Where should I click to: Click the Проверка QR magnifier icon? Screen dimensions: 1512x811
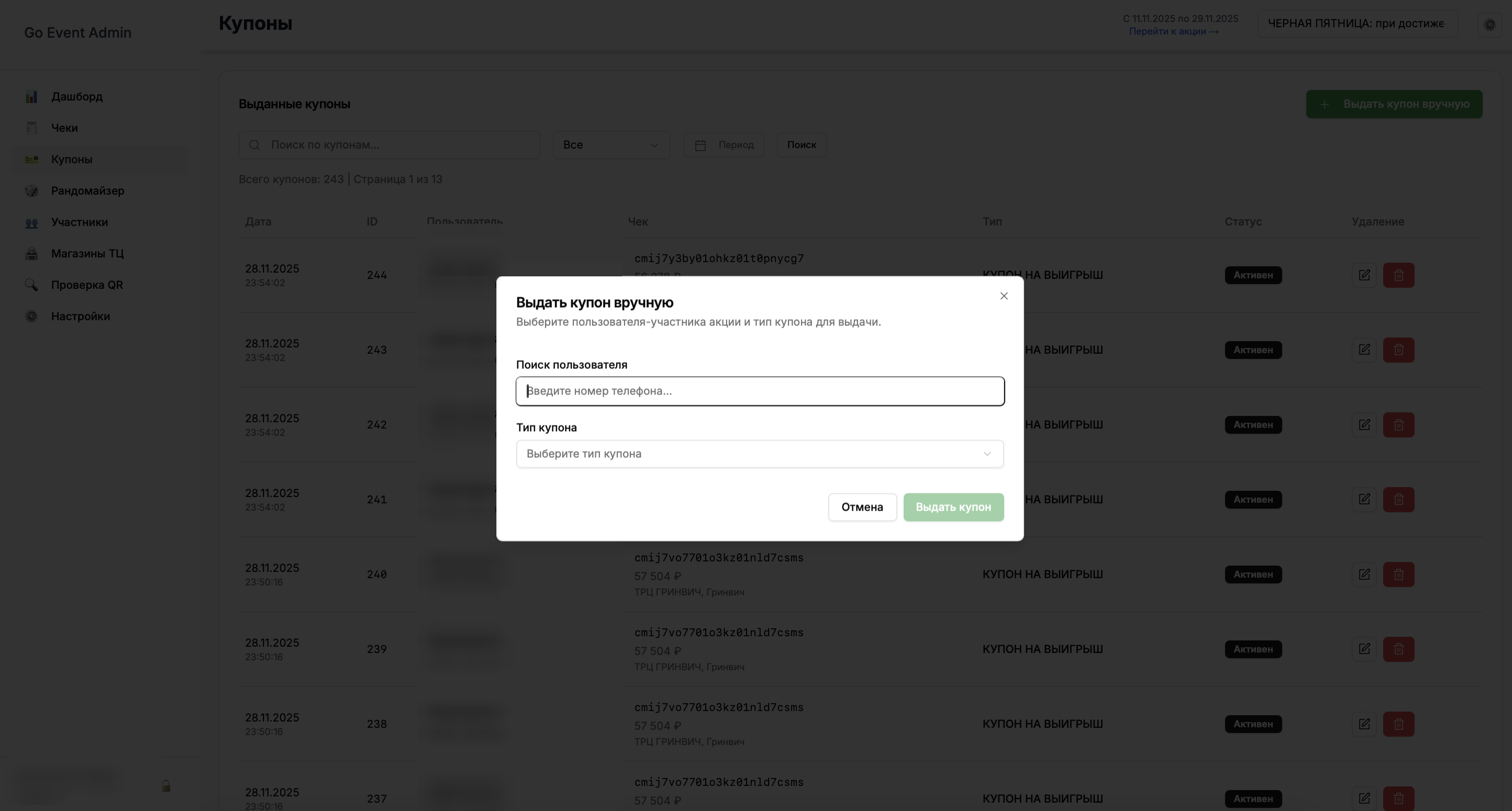(32, 285)
